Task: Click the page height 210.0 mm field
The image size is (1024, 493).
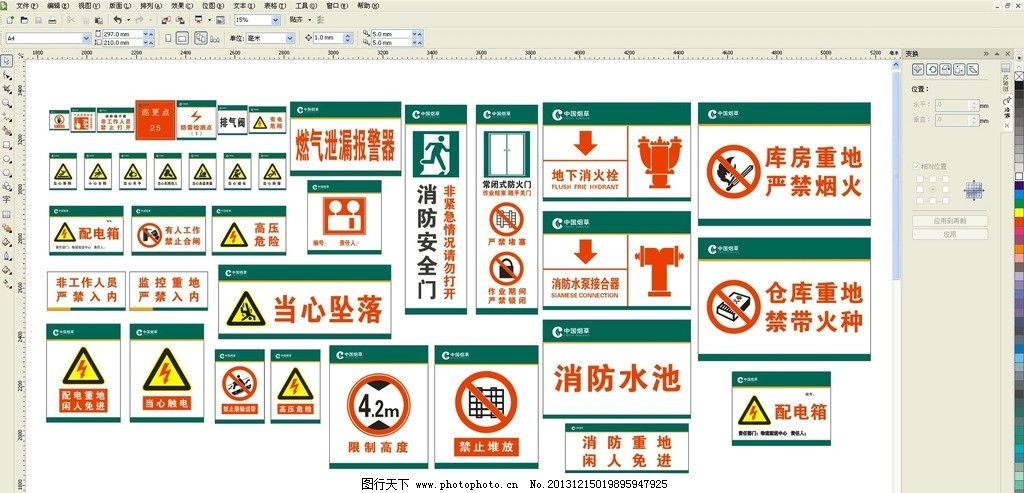Action: click(x=122, y=42)
